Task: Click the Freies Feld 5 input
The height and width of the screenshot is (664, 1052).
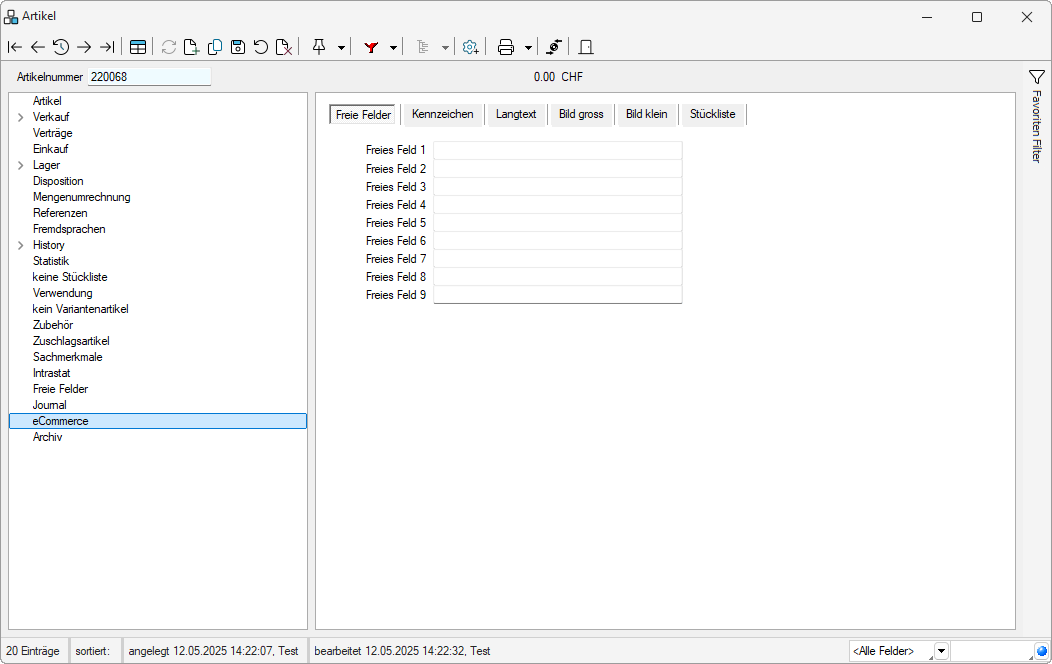Action: 558,223
